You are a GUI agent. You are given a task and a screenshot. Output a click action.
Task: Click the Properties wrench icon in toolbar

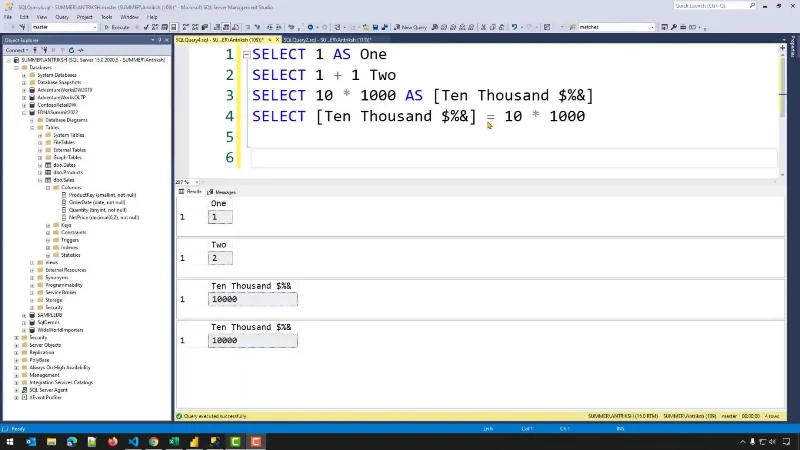(673, 27)
